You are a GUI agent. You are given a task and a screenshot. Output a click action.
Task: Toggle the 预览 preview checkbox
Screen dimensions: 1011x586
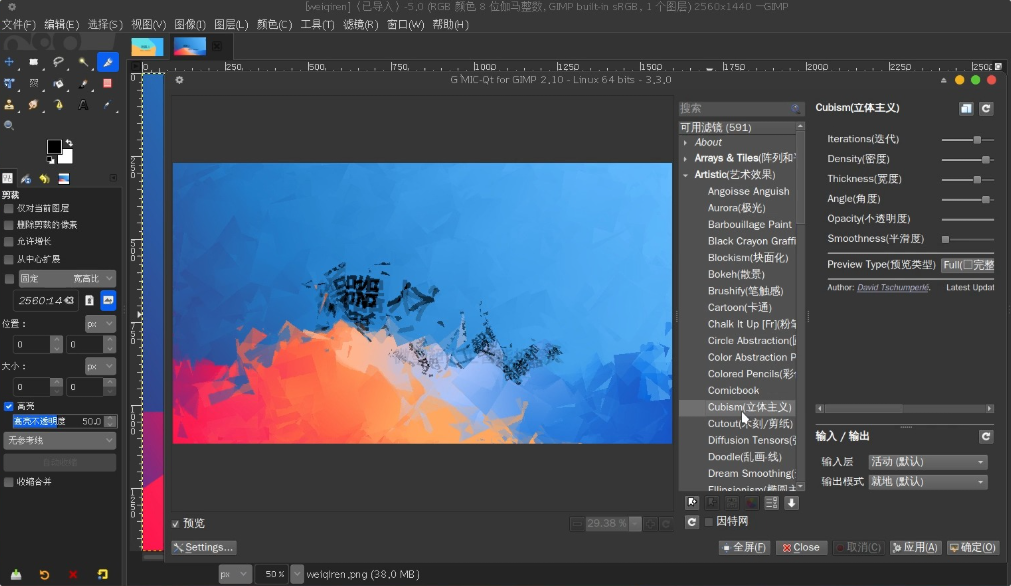[176, 523]
